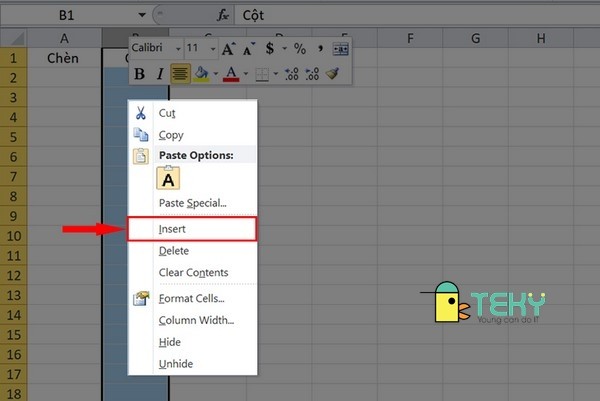
Task: Select column H header
Action: pyautogui.click(x=541, y=38)
